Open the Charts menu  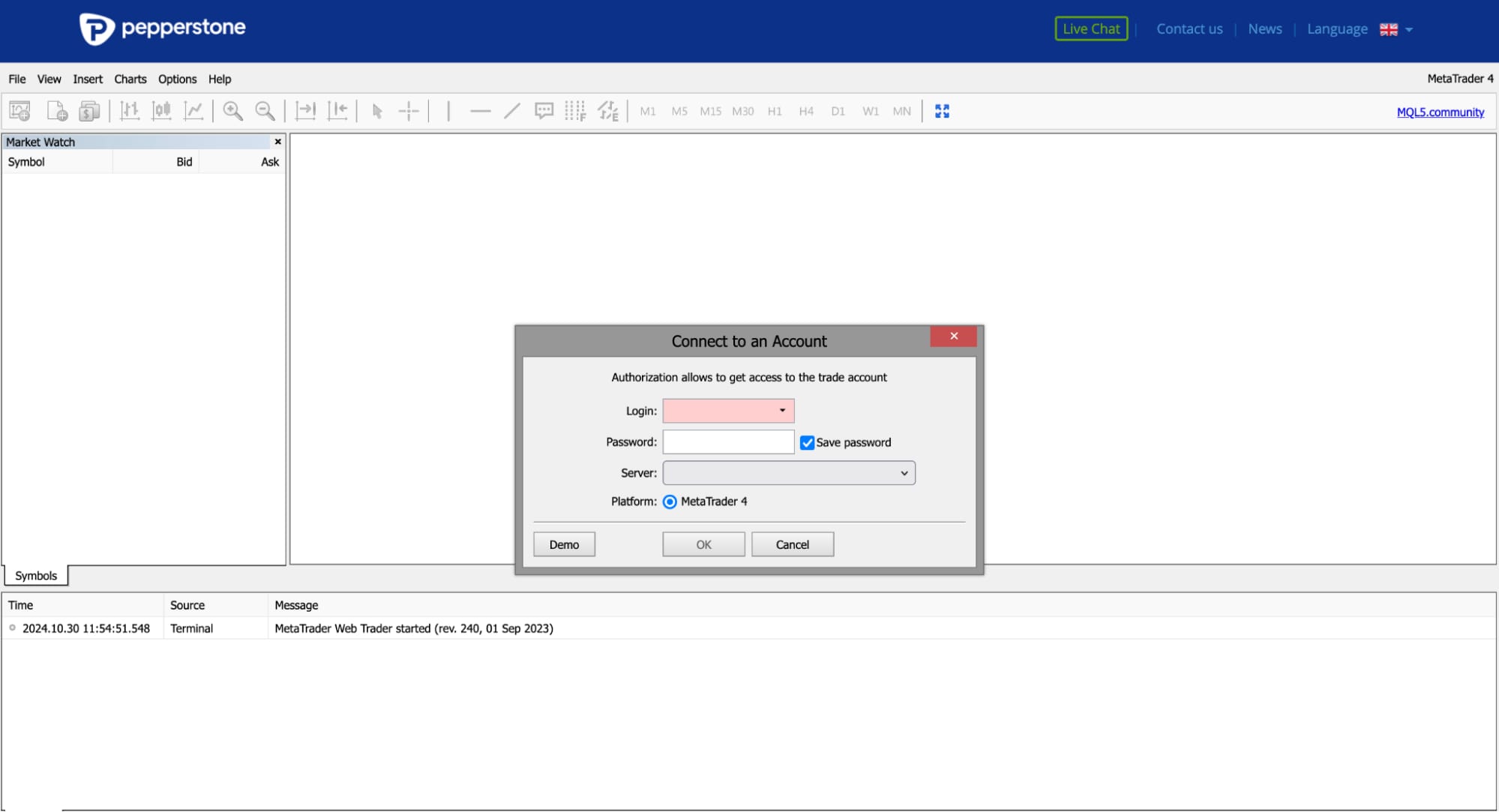tap(130, 79)
